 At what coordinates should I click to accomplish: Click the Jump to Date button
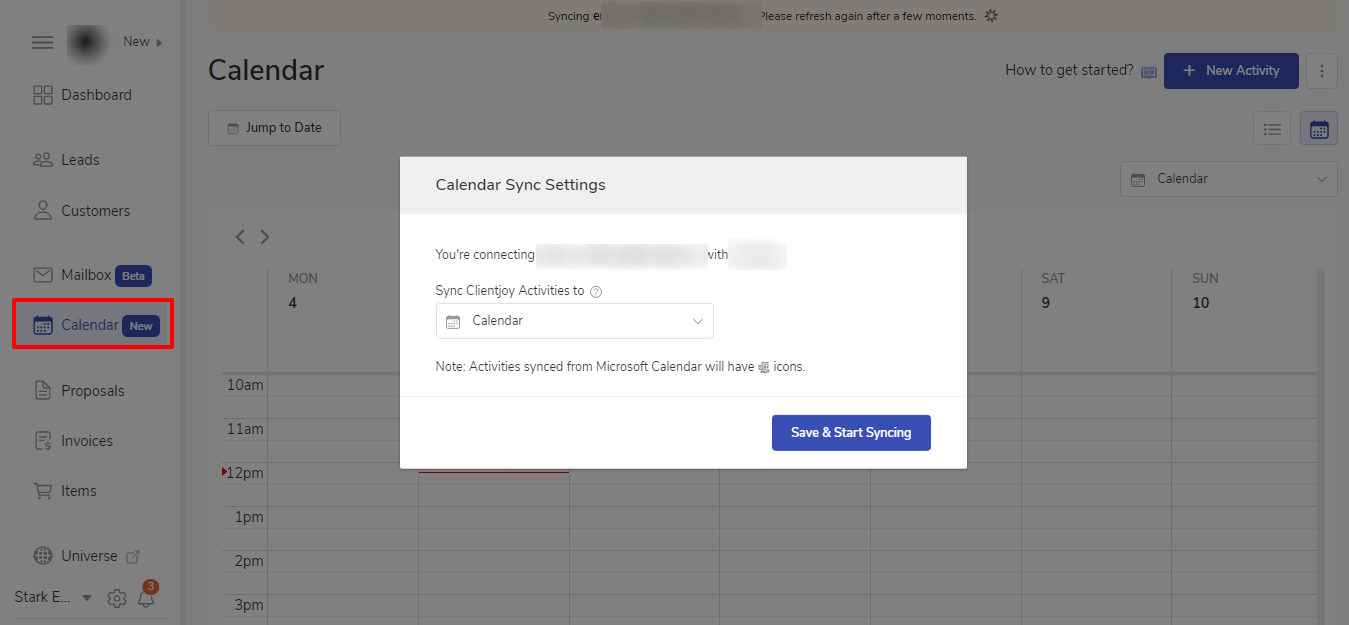click(274, 128)
